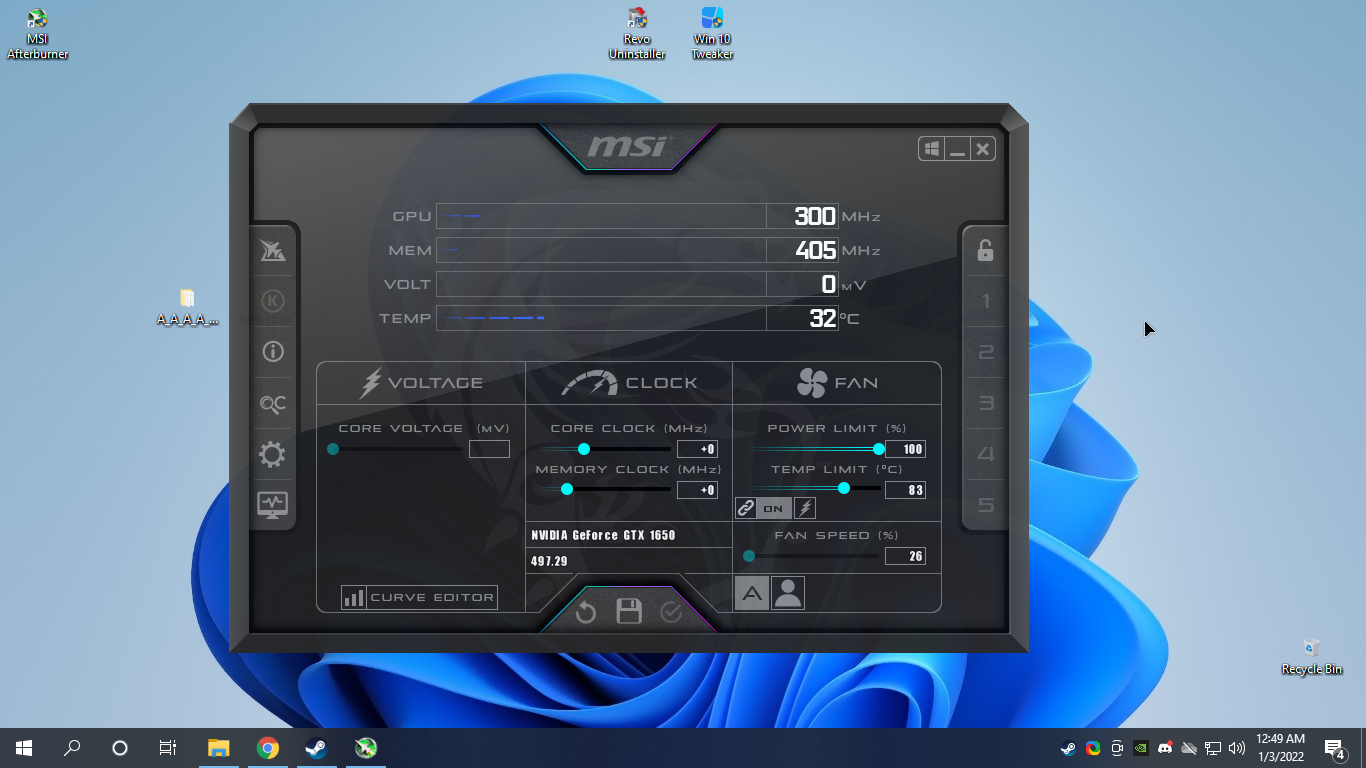Viewport: 1366px width, 768px height.
Task: Click the Core Voltage slider handle
Action: tap(333, 449)
